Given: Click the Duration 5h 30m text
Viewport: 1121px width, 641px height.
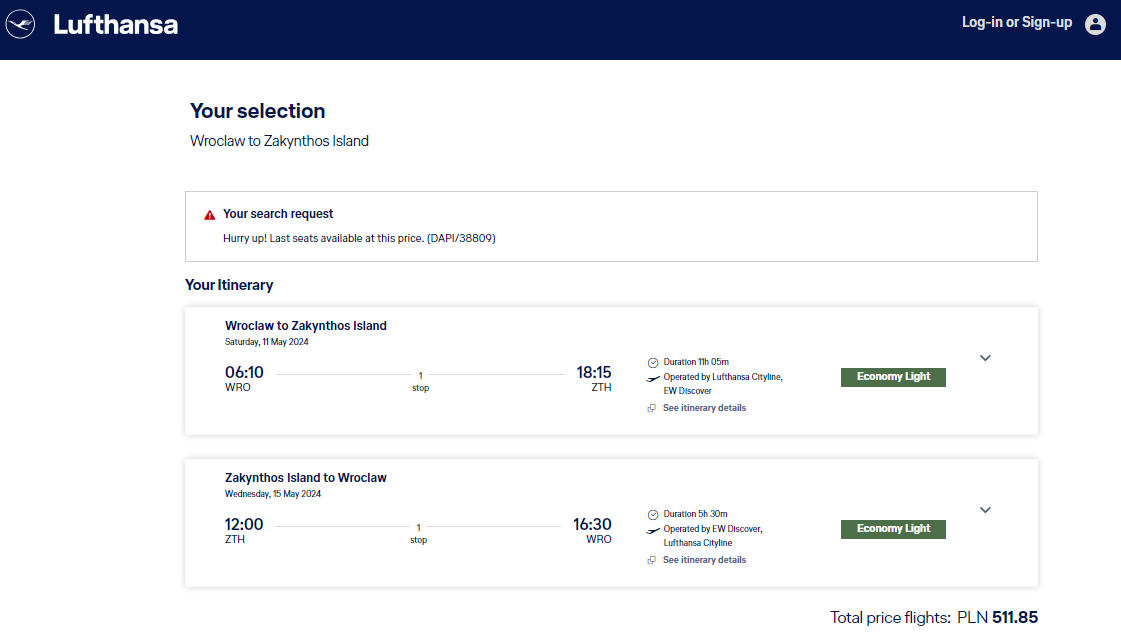Looking at the screenshot, I should pos(696,515).
